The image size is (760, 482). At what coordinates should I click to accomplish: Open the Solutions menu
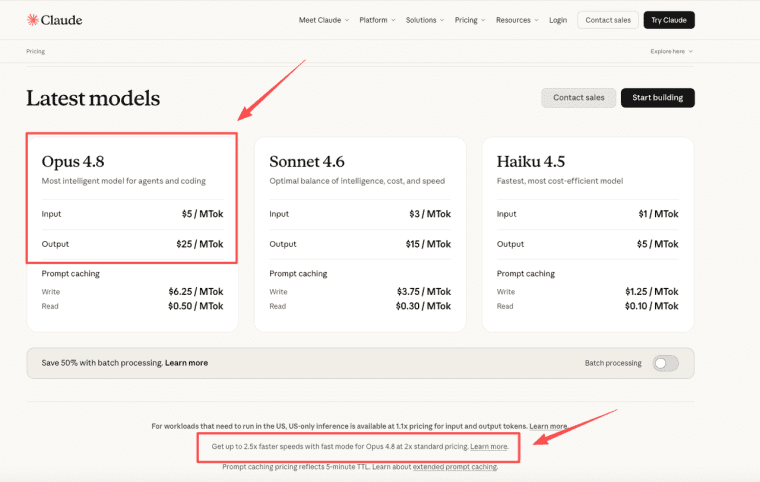425,20
